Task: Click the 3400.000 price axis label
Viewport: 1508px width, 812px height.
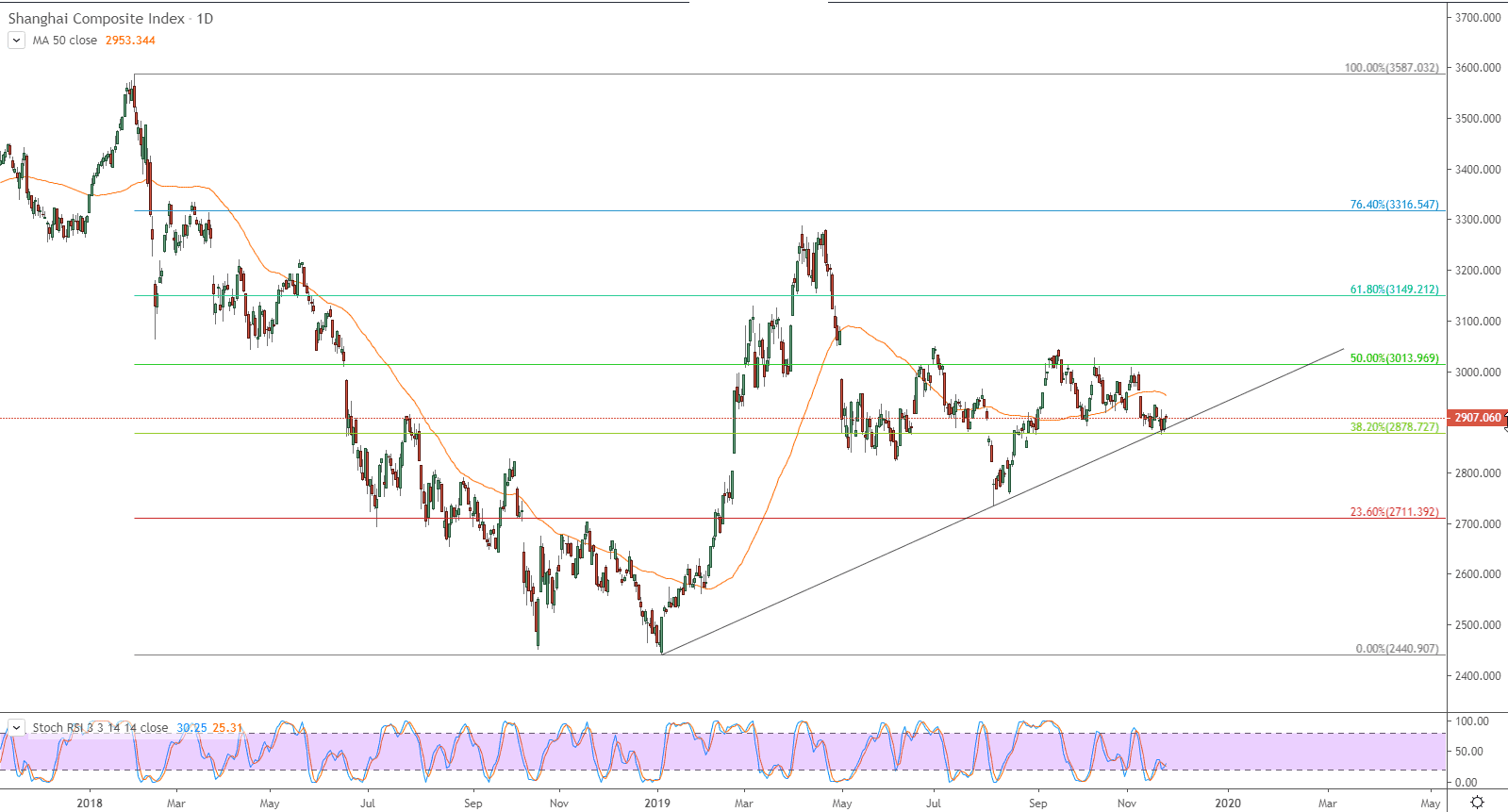Action: [x=1478, y=170]
